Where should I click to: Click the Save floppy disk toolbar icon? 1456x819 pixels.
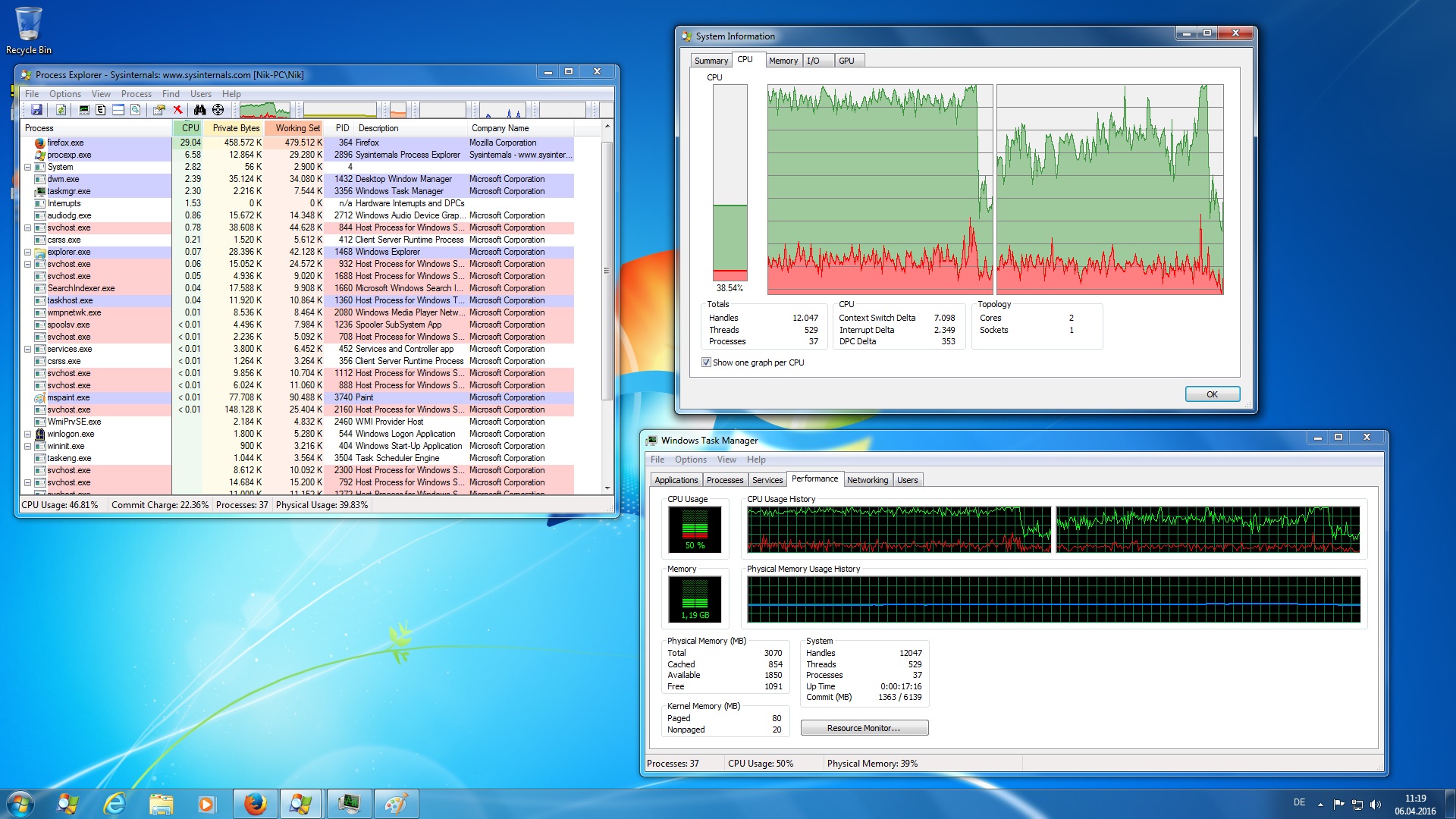36,110
